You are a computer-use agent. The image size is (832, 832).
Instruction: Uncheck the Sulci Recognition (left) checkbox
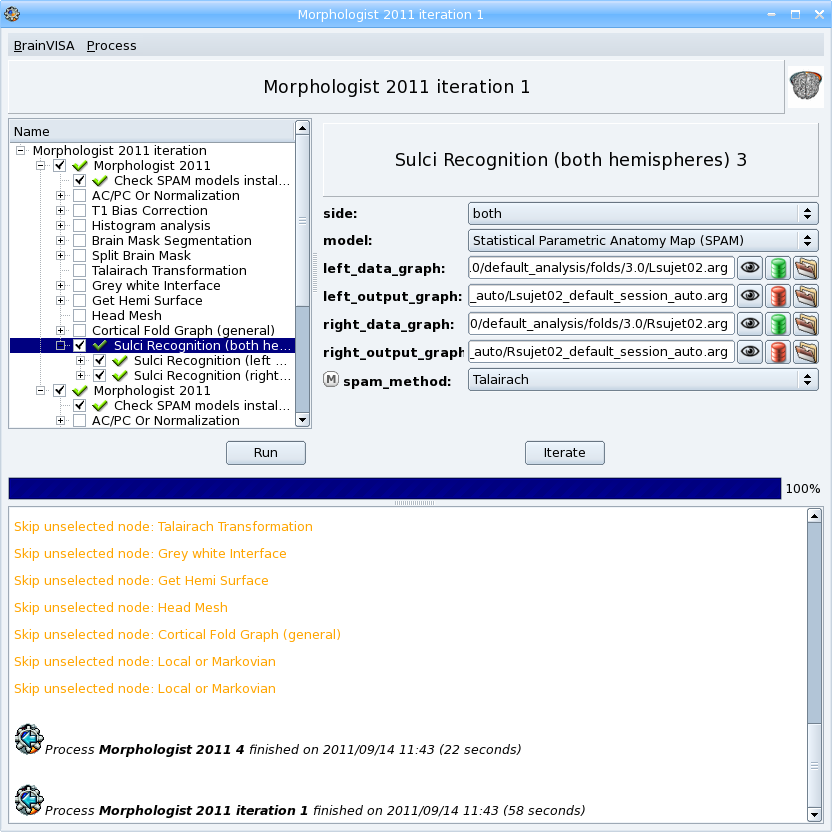pyautogui.click(x=98, y=360)
